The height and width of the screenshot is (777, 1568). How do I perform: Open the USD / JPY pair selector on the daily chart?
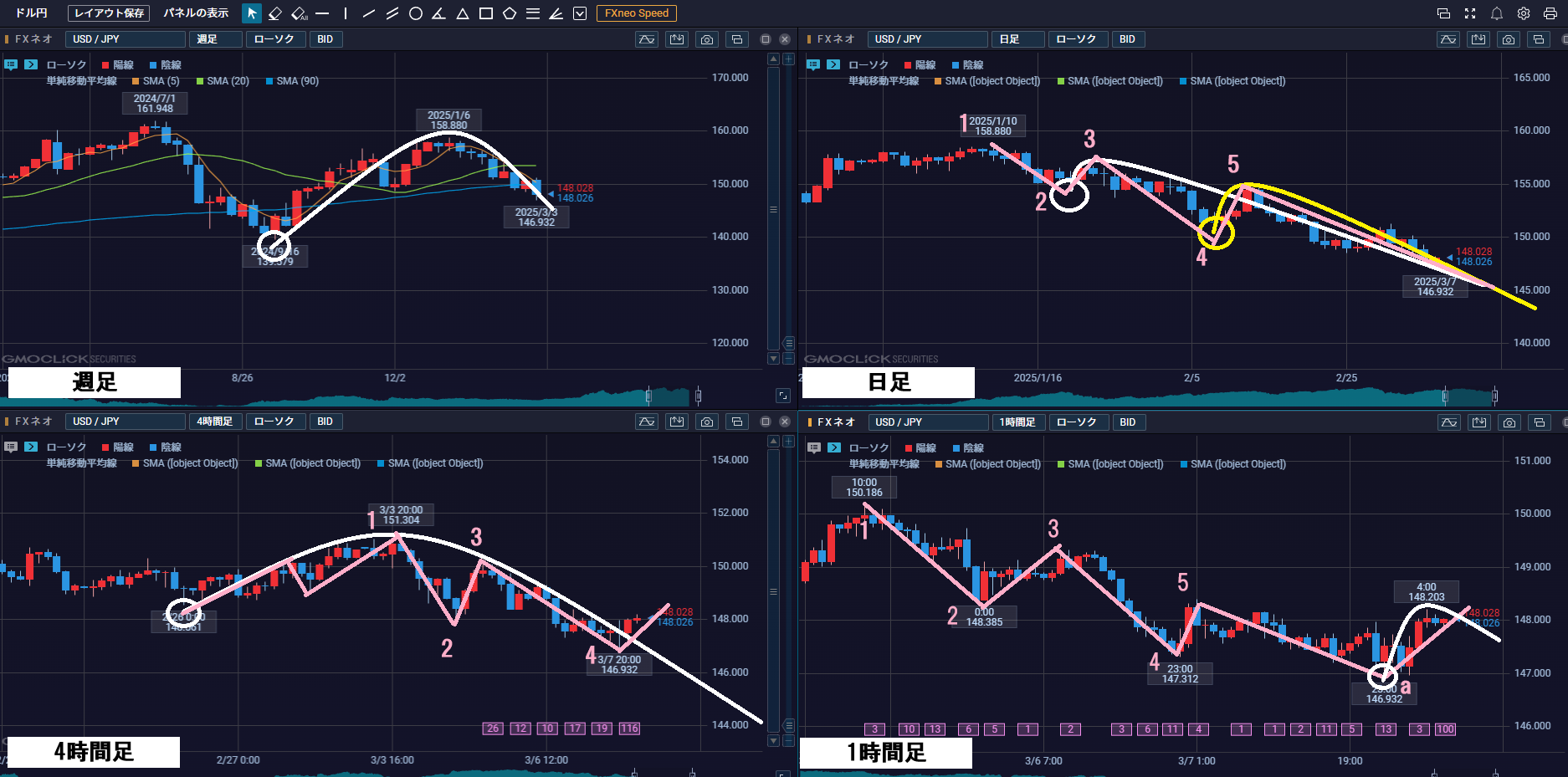coord(927,39)
